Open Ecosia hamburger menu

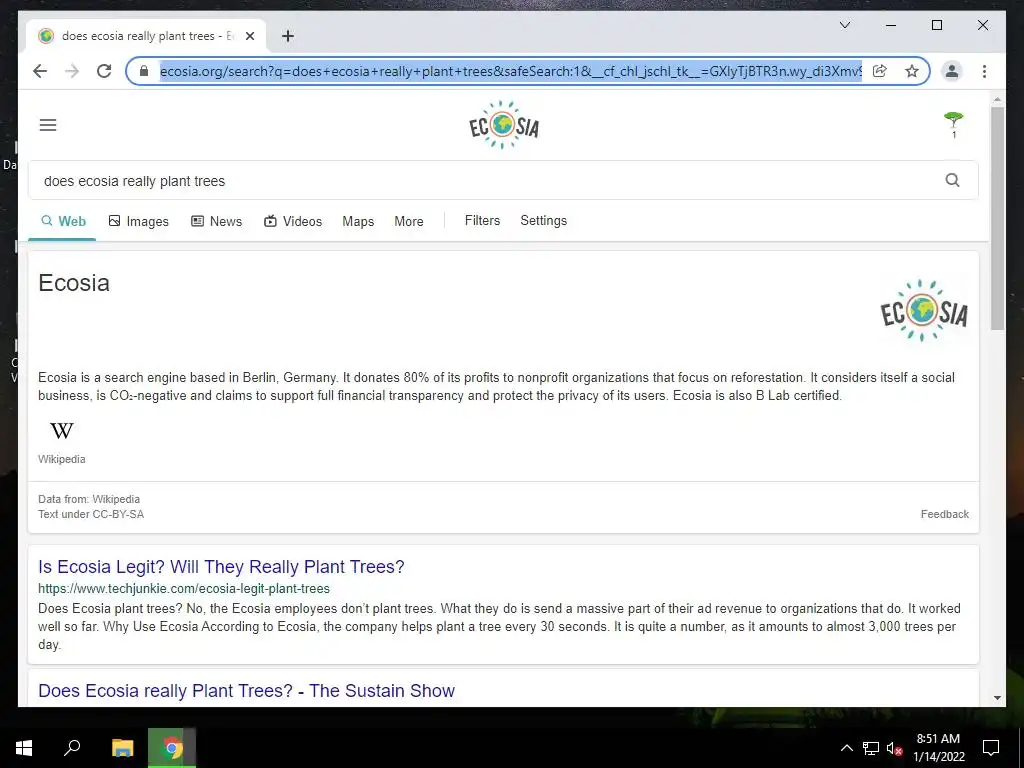coord(48,125)
